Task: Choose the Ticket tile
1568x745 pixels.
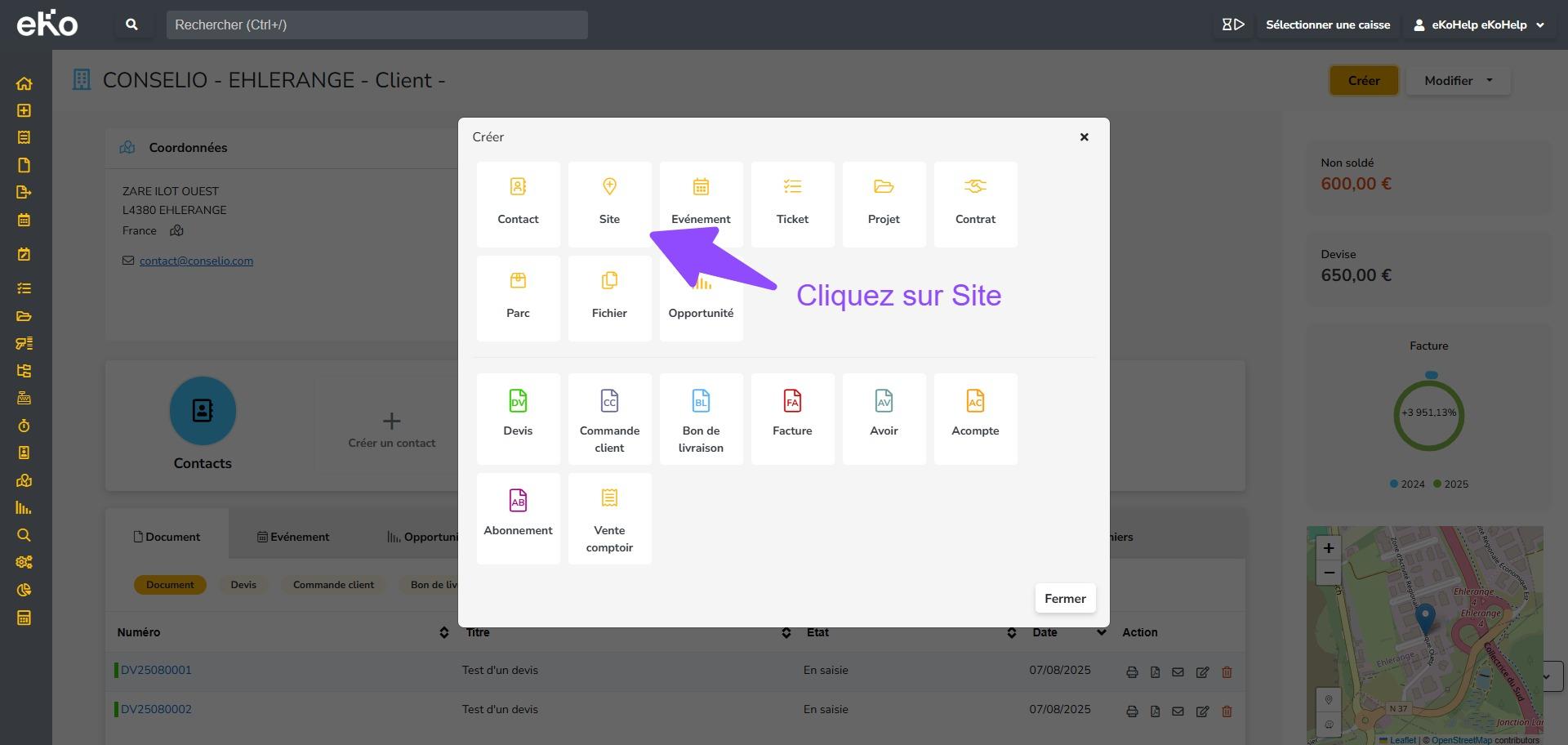Action: [792, 203]
